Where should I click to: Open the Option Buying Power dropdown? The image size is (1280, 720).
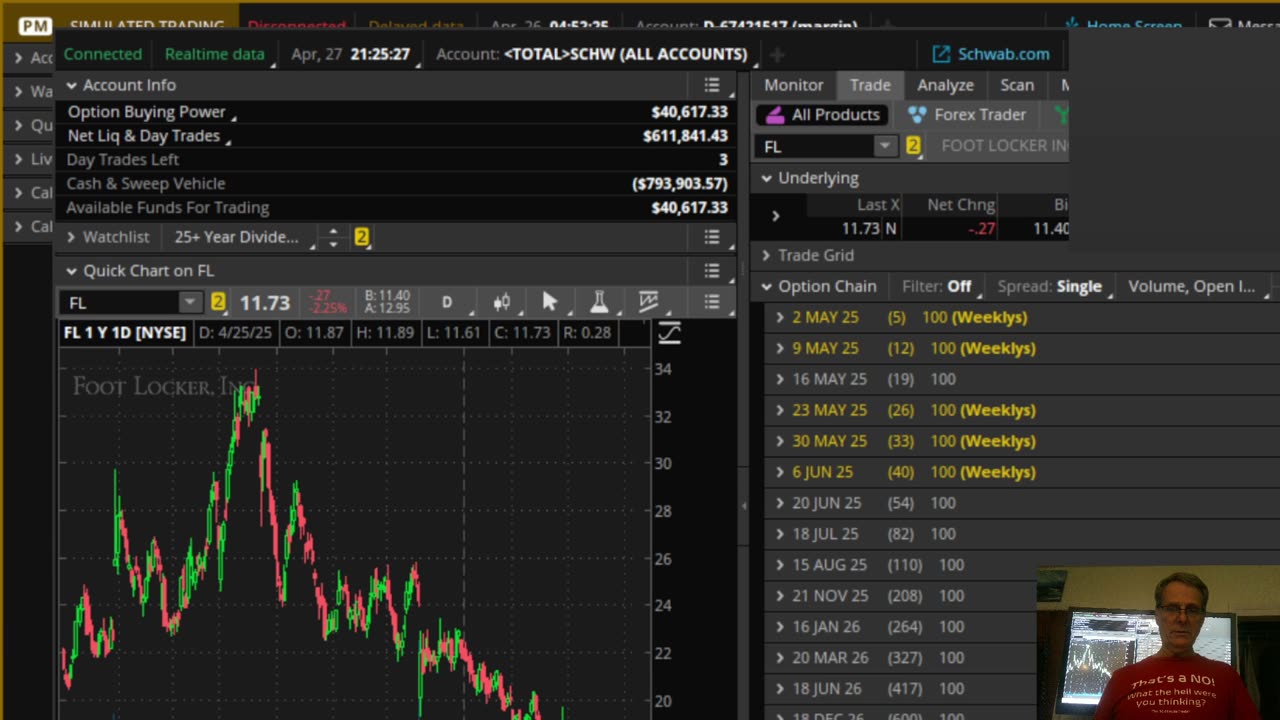pos(150,112)
